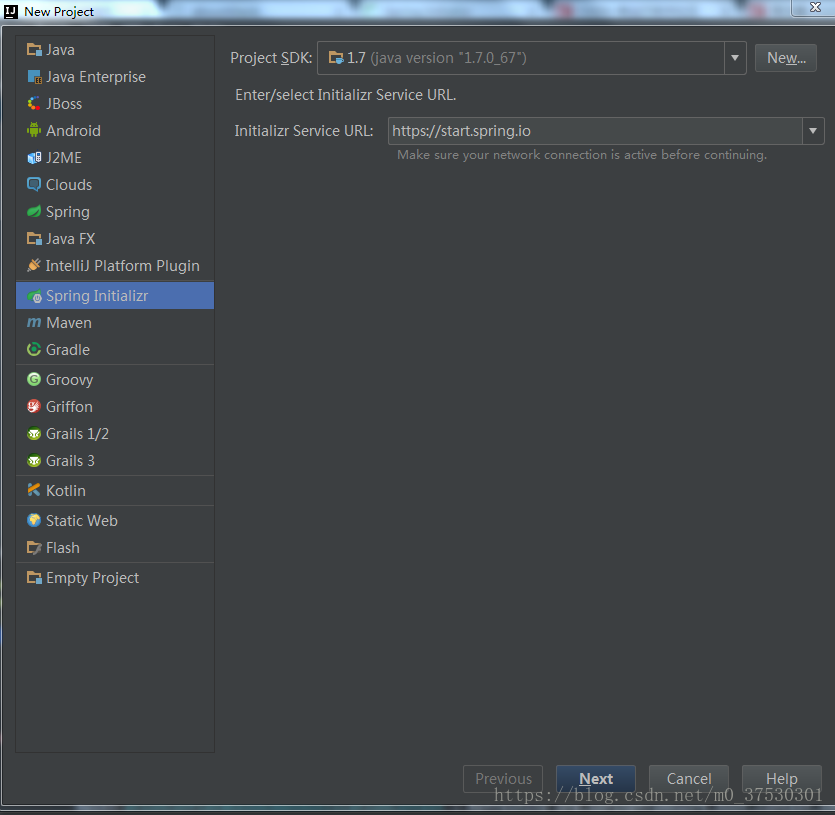Click the Previous button
Viewport: 835px width, 815px height.
(503, 779)
